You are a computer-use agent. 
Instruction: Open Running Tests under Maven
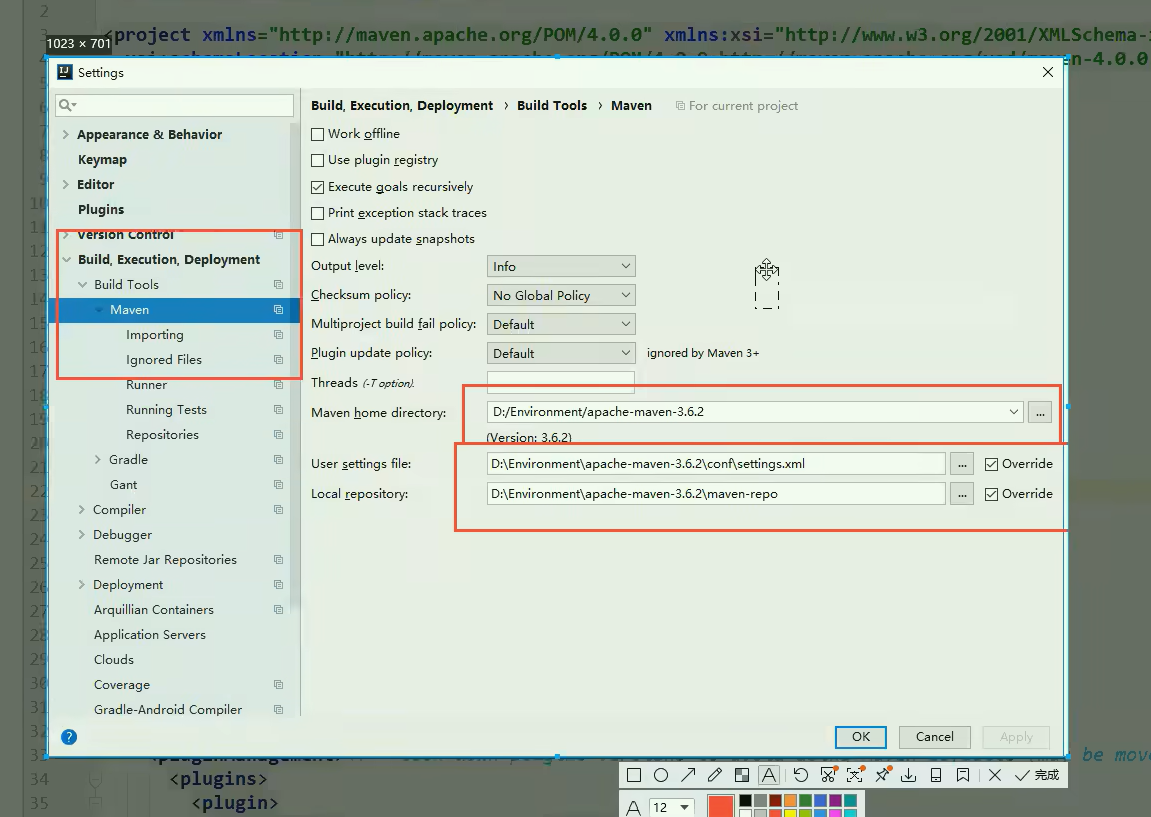(x=166, y=410)
